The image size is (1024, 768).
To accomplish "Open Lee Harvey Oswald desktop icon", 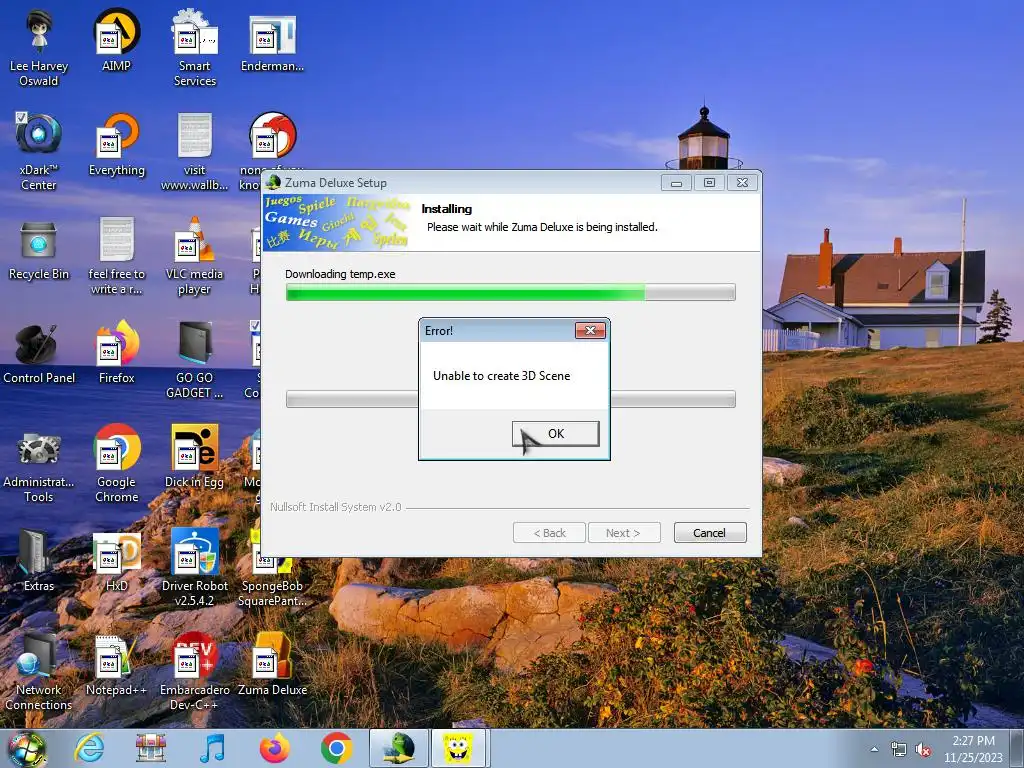I will 39,49.
